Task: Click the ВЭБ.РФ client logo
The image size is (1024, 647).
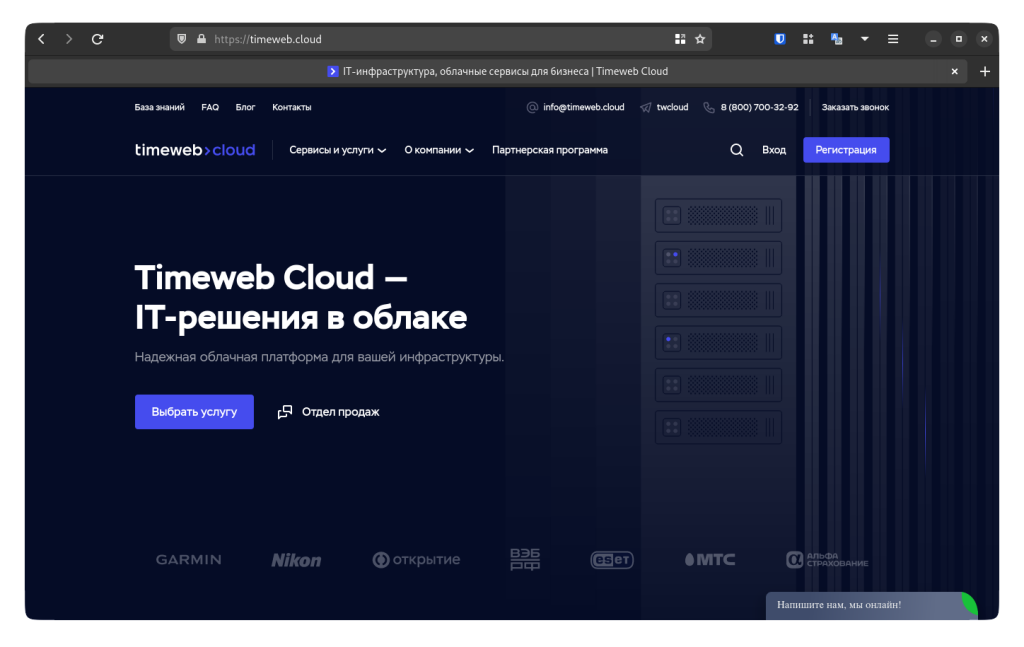Action: pos(525,560)
